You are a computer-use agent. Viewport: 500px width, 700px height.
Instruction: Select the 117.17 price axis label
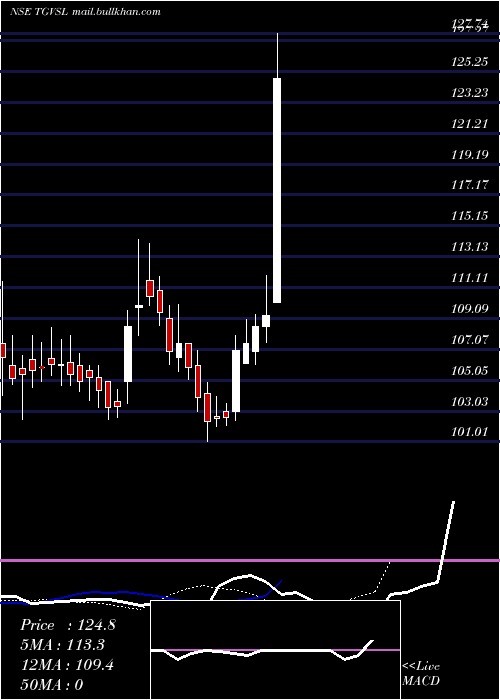click(x=469, y=184)
